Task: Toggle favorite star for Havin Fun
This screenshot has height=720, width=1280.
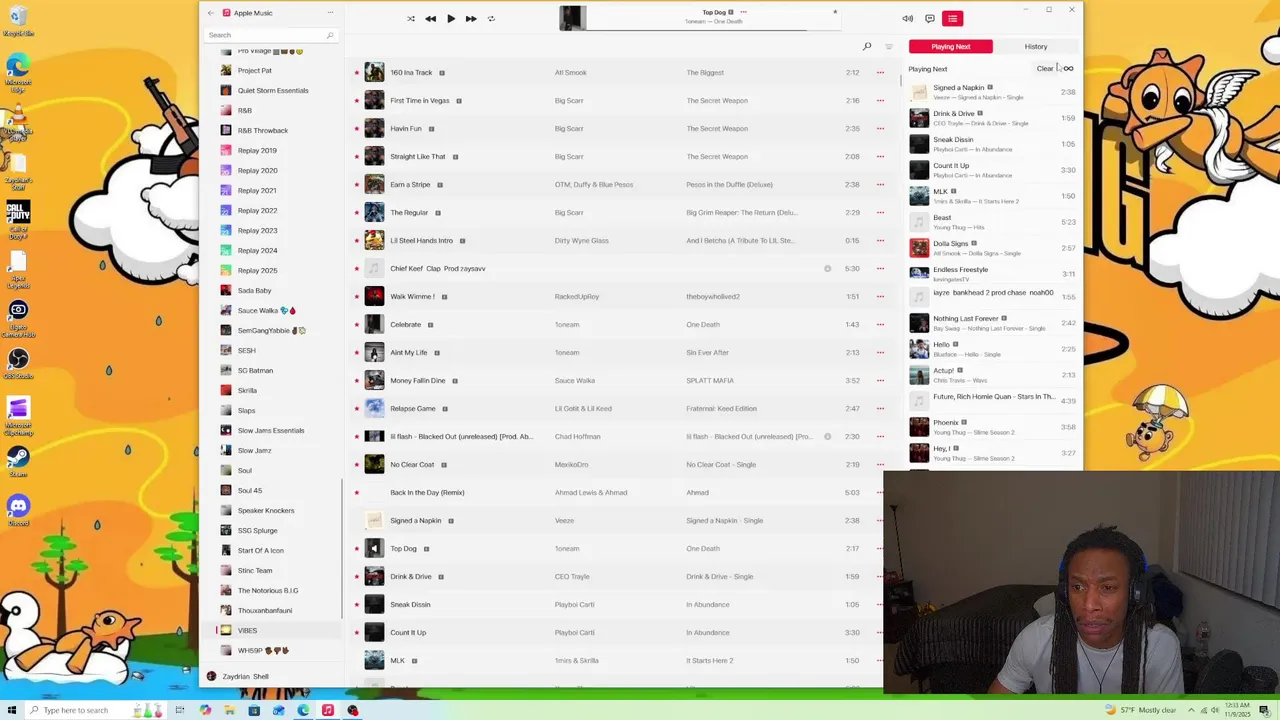Action: click(x=356, y=128)
